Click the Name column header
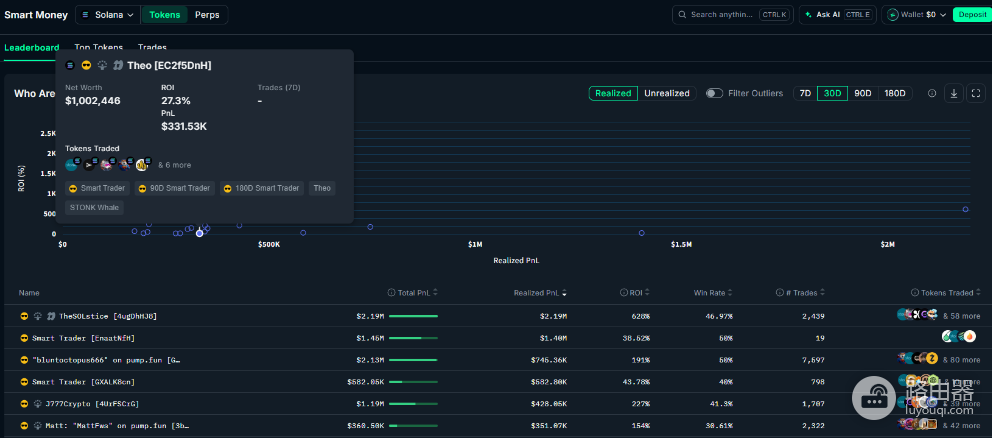 pos(28,293)
